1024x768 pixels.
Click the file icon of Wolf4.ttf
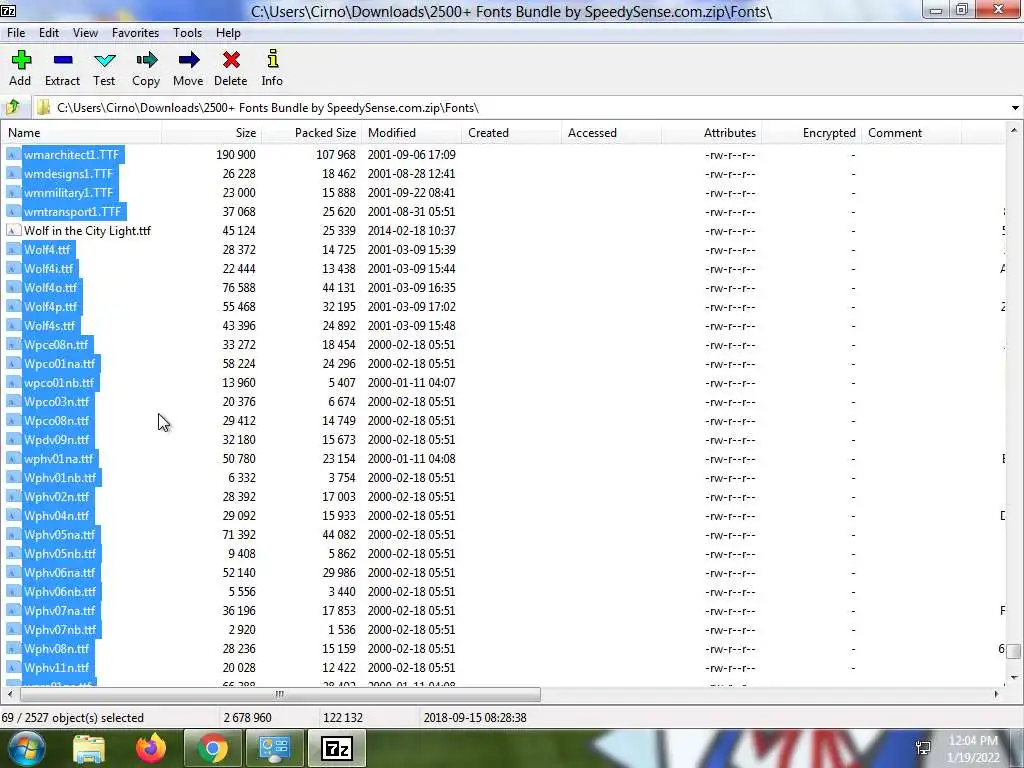[x=13, y=249]
